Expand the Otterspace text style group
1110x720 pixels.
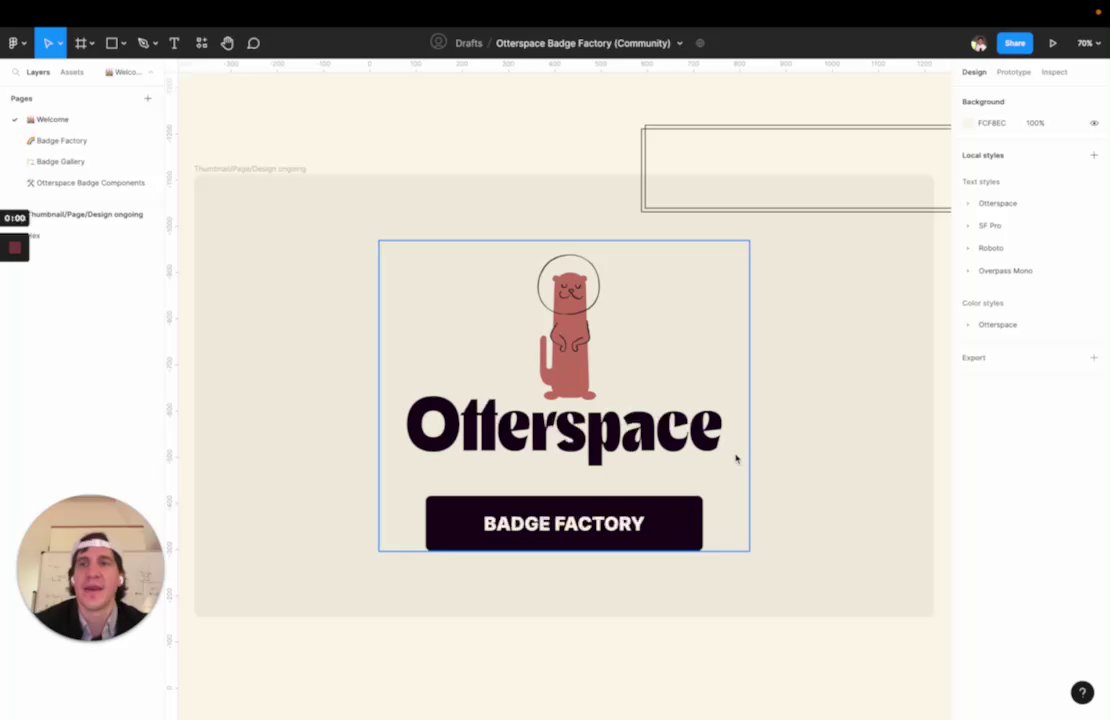click(968, 204)
